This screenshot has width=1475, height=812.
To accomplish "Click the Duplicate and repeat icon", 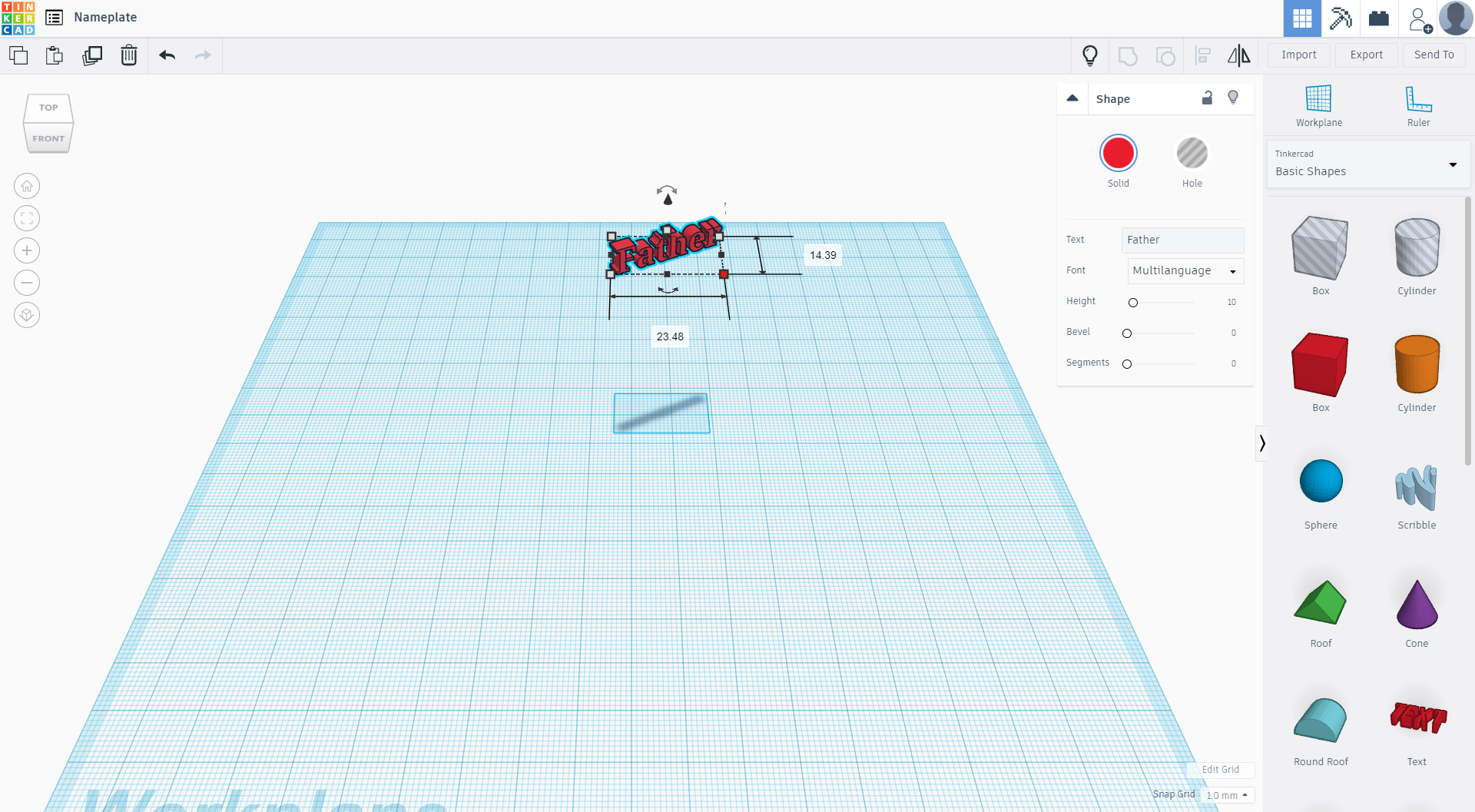I will click(x=92, y=55).
